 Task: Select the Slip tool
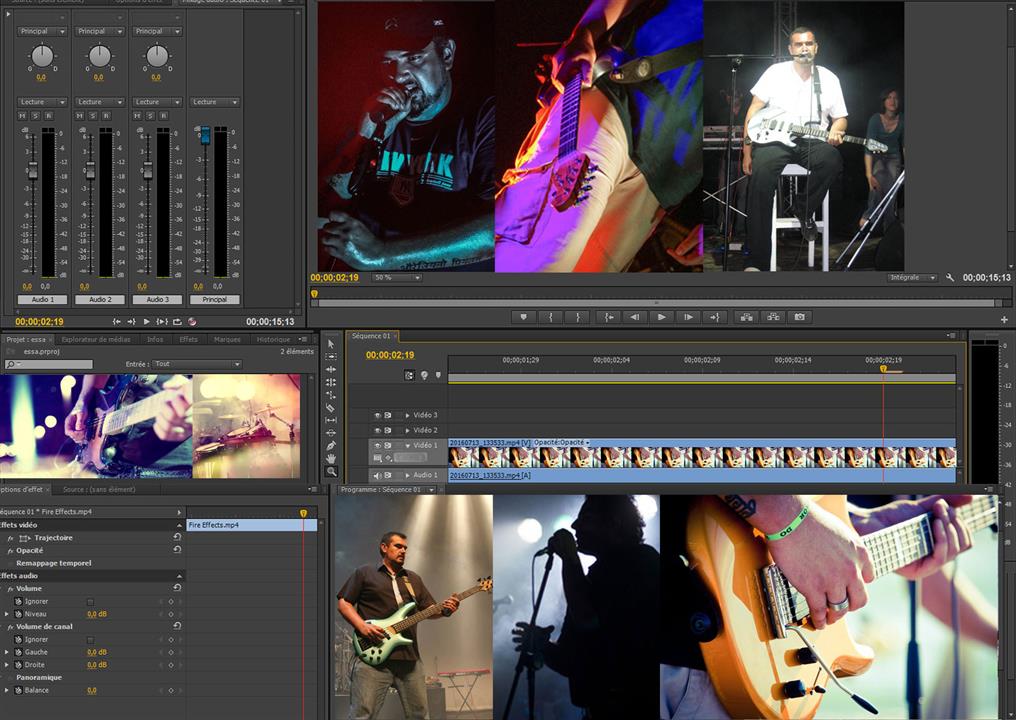tap(331, 420)
